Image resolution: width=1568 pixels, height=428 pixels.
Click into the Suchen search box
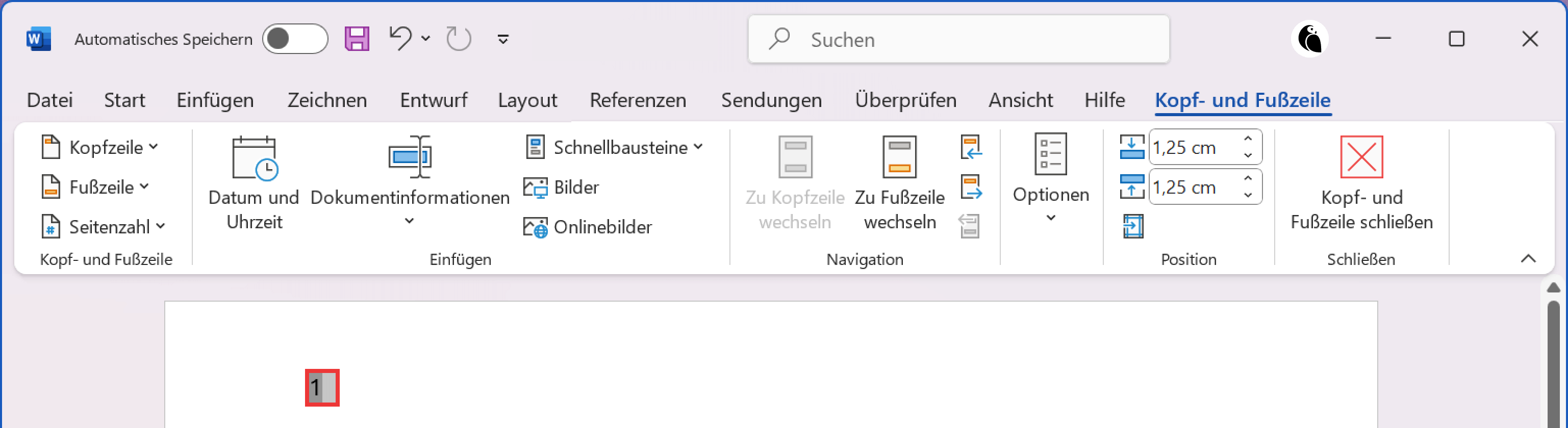pos(958,40)
